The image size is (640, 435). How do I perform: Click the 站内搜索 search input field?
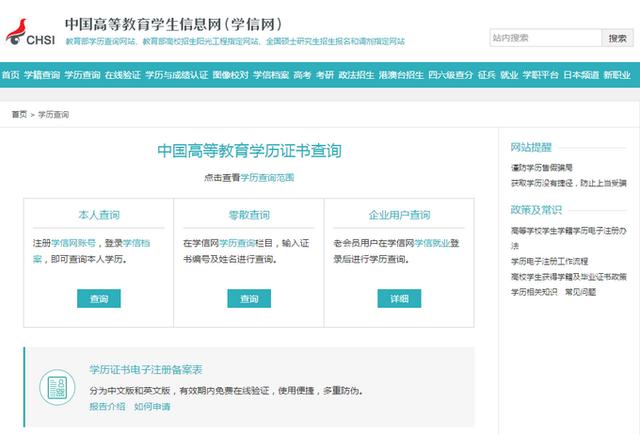tap(544, 38)
